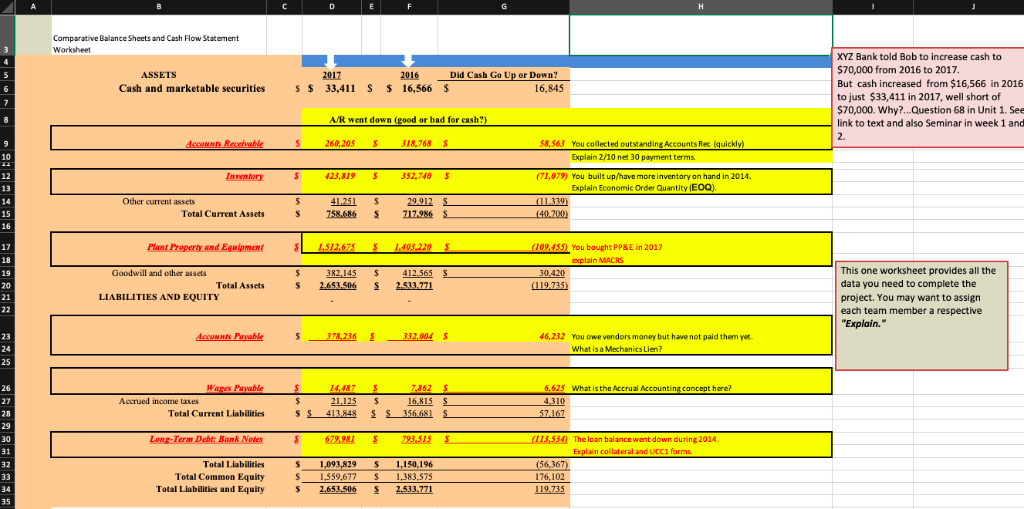Image resolution: width=1024 pixels, height=509 pixels.
Task: Click 'You collected outstanding Accounts Rec (quickly)' note
Action: pyautogui.click(x=658, y=143)
